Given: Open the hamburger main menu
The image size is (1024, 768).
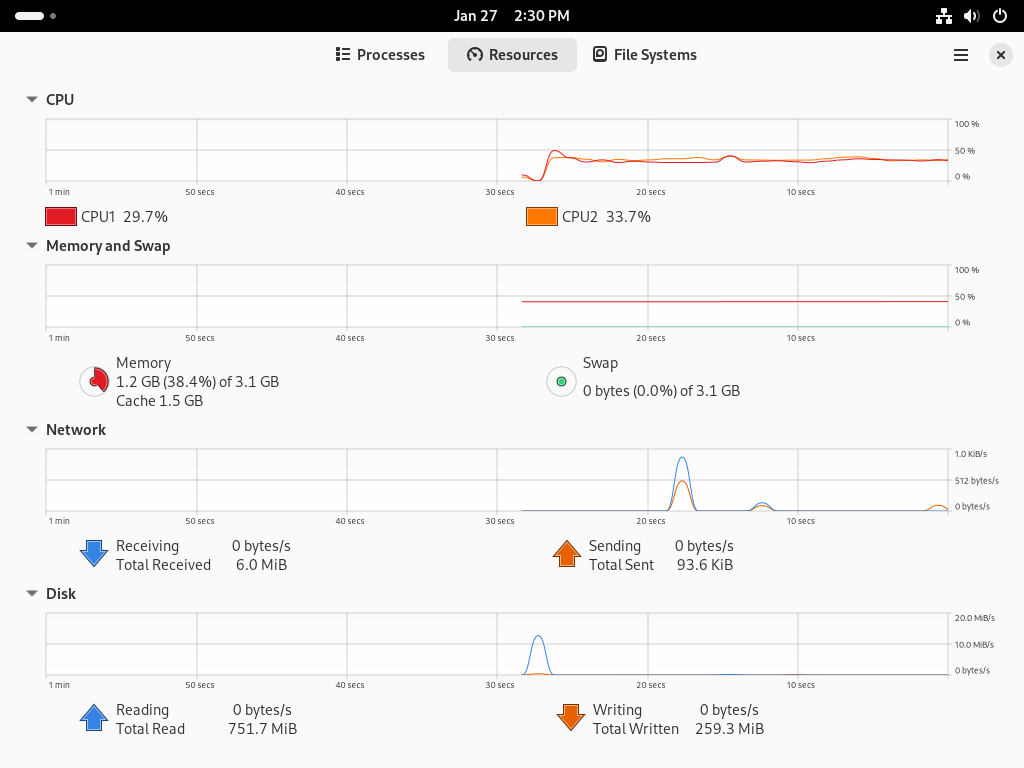Looking at the screenshot, I should [961, 55].
